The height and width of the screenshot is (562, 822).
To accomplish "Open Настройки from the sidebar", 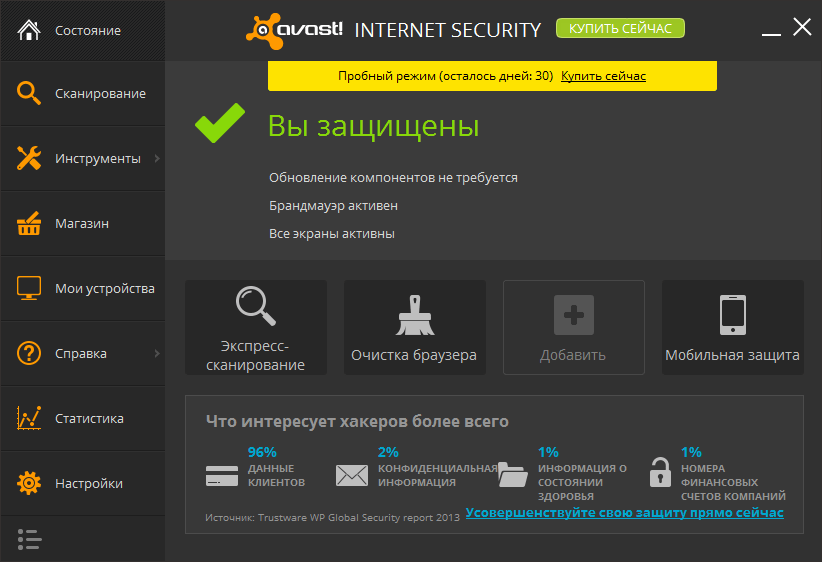I will pyautogui.click(x=83, y=483).
